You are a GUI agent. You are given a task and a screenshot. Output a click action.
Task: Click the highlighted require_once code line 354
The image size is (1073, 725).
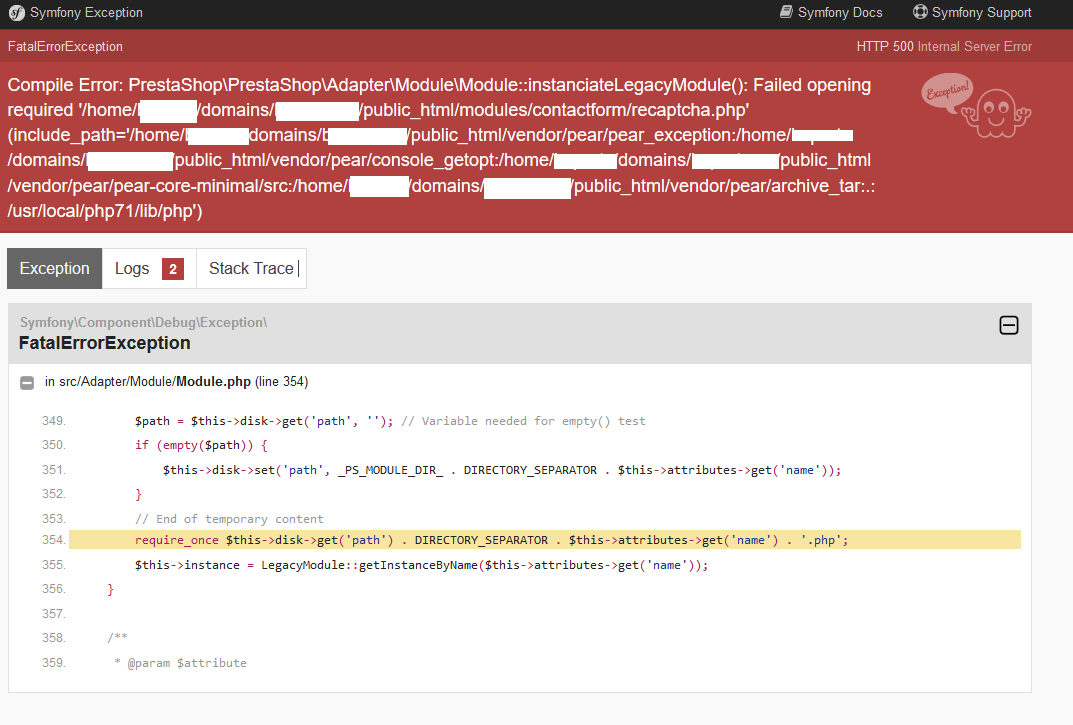click(x=545, y=540)
